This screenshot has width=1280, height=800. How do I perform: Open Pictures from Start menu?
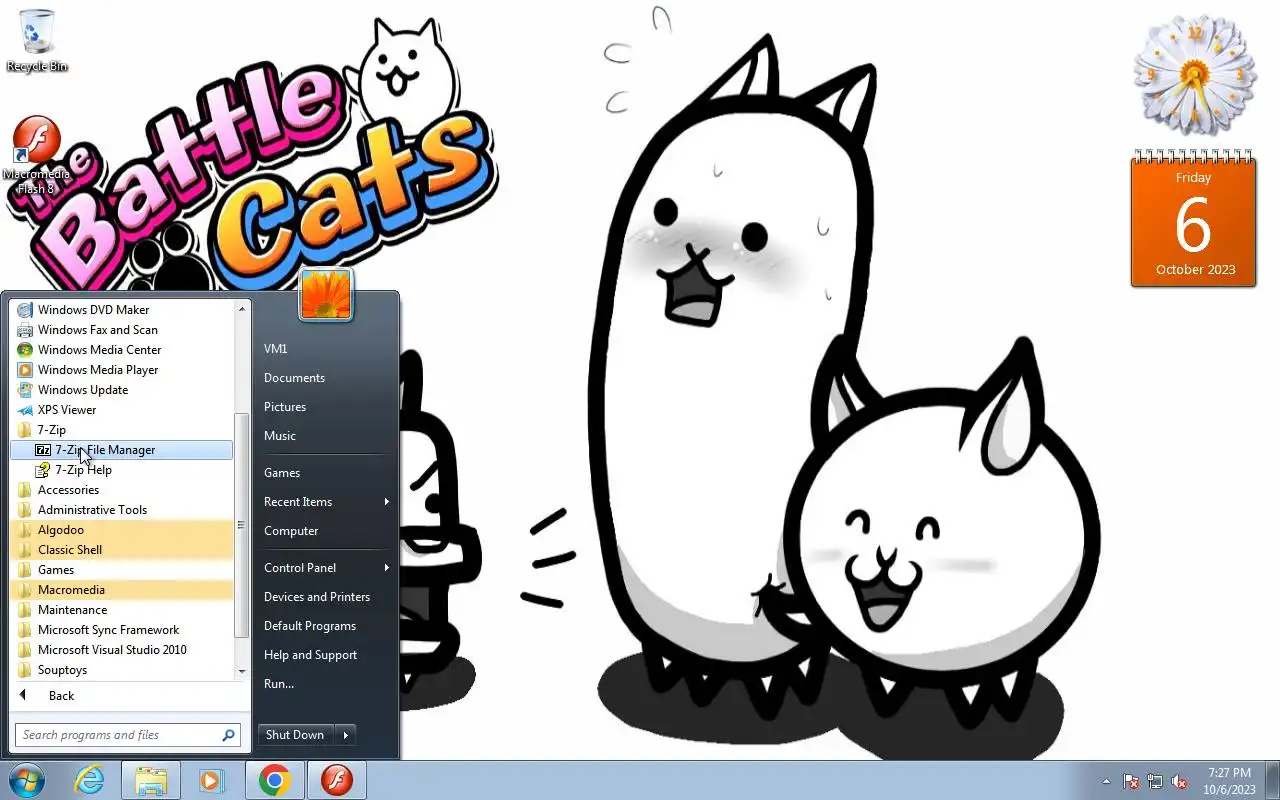(x=326, y=407)
